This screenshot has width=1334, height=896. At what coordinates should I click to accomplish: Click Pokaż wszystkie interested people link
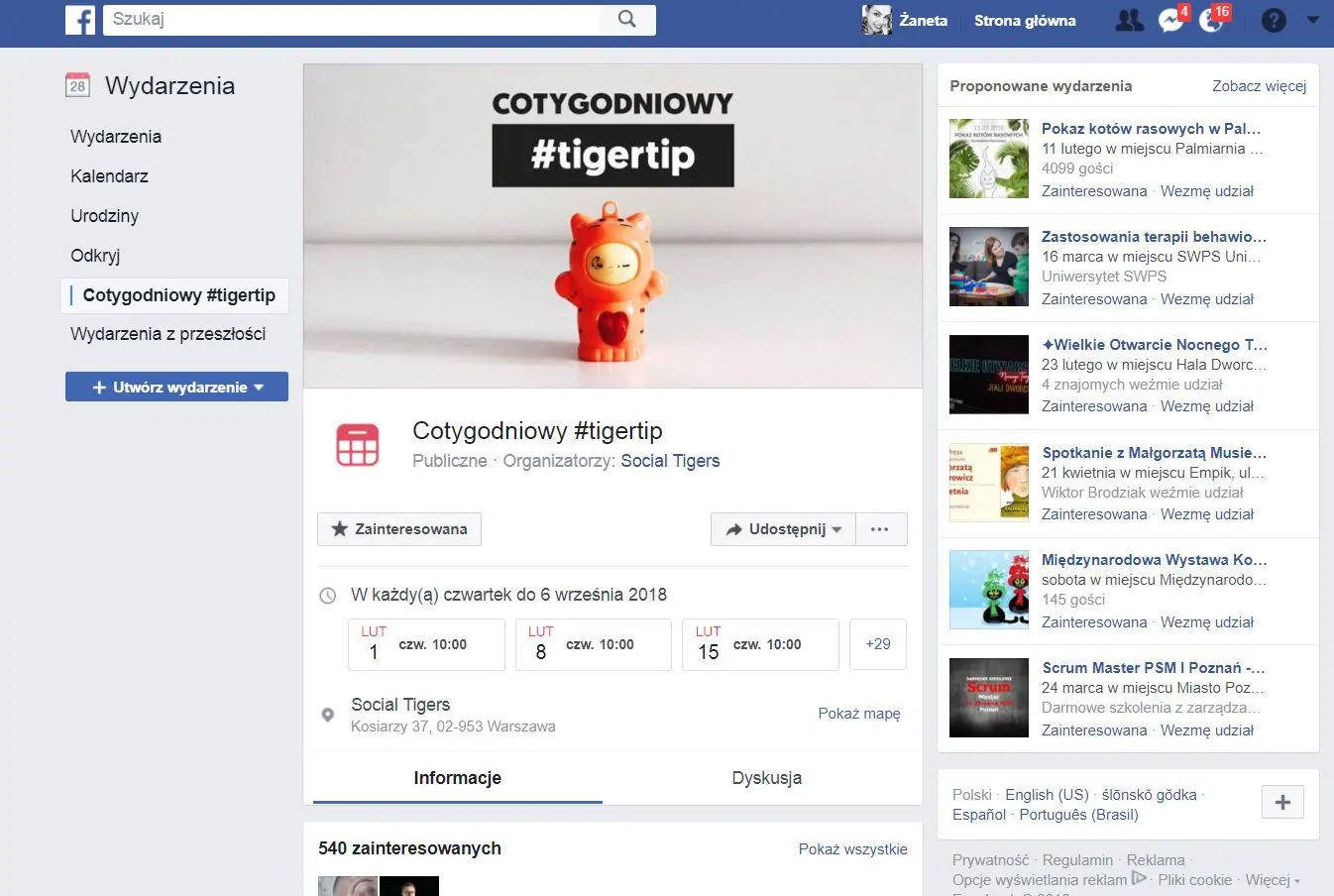point(853,849)
